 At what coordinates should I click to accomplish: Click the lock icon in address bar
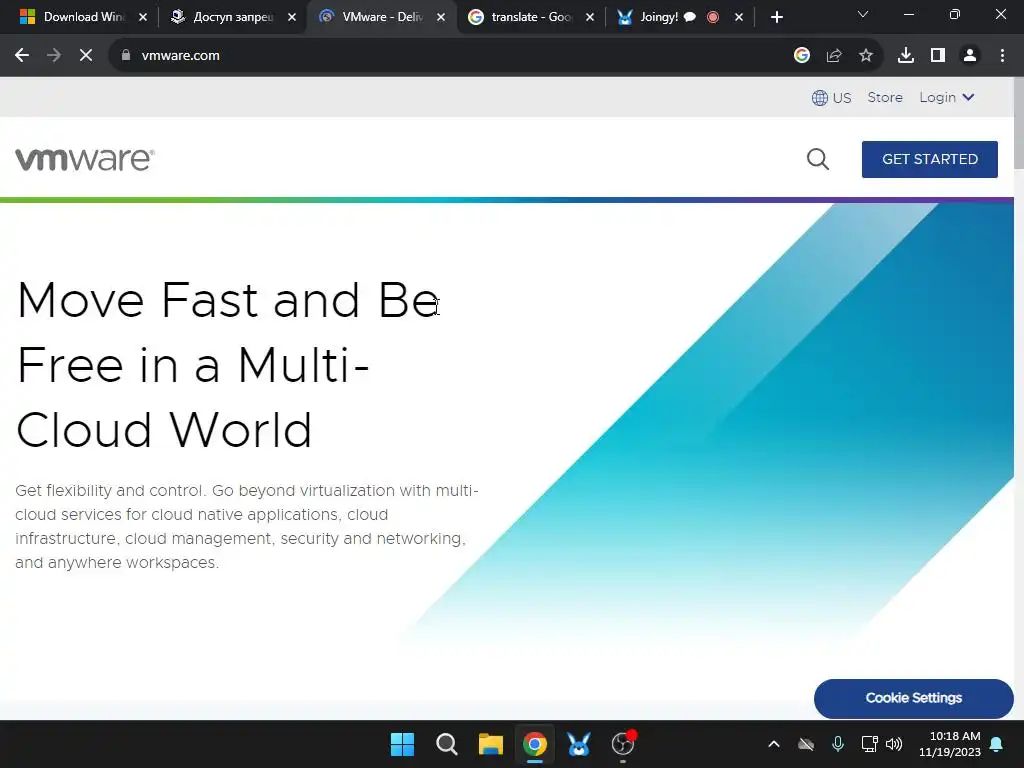[126, 56]
